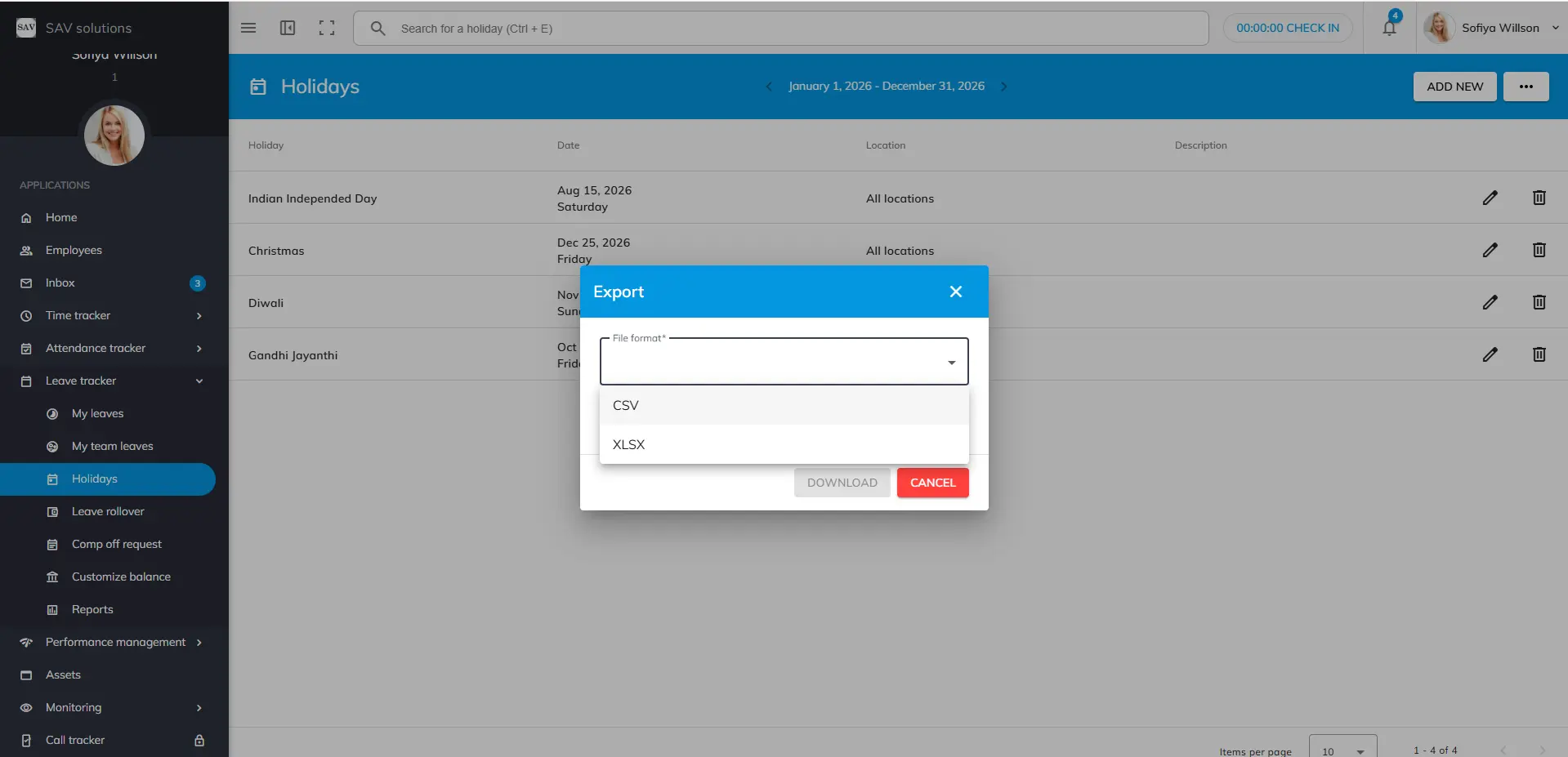
Task: Delete the Gandhi Jayanthi holiday
Action: (x=1539, y=354)
